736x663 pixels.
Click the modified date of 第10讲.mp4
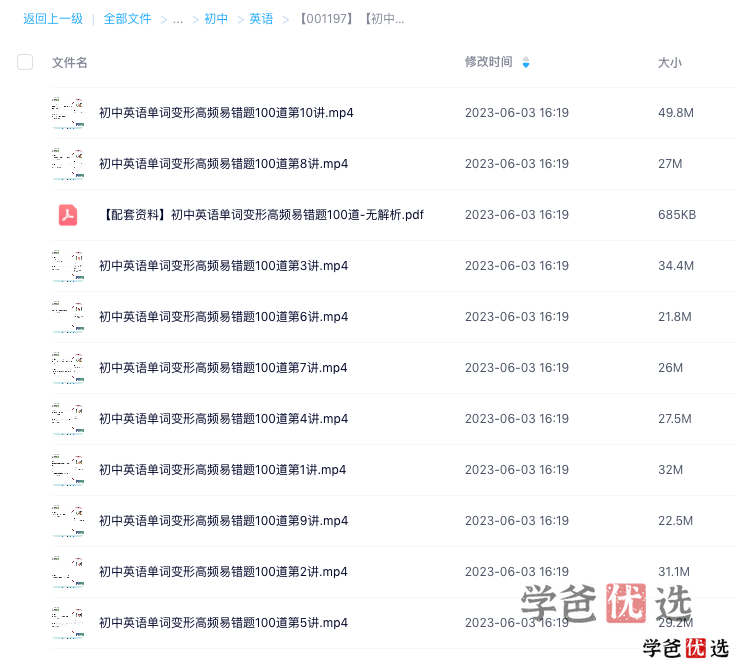point(517,113)
